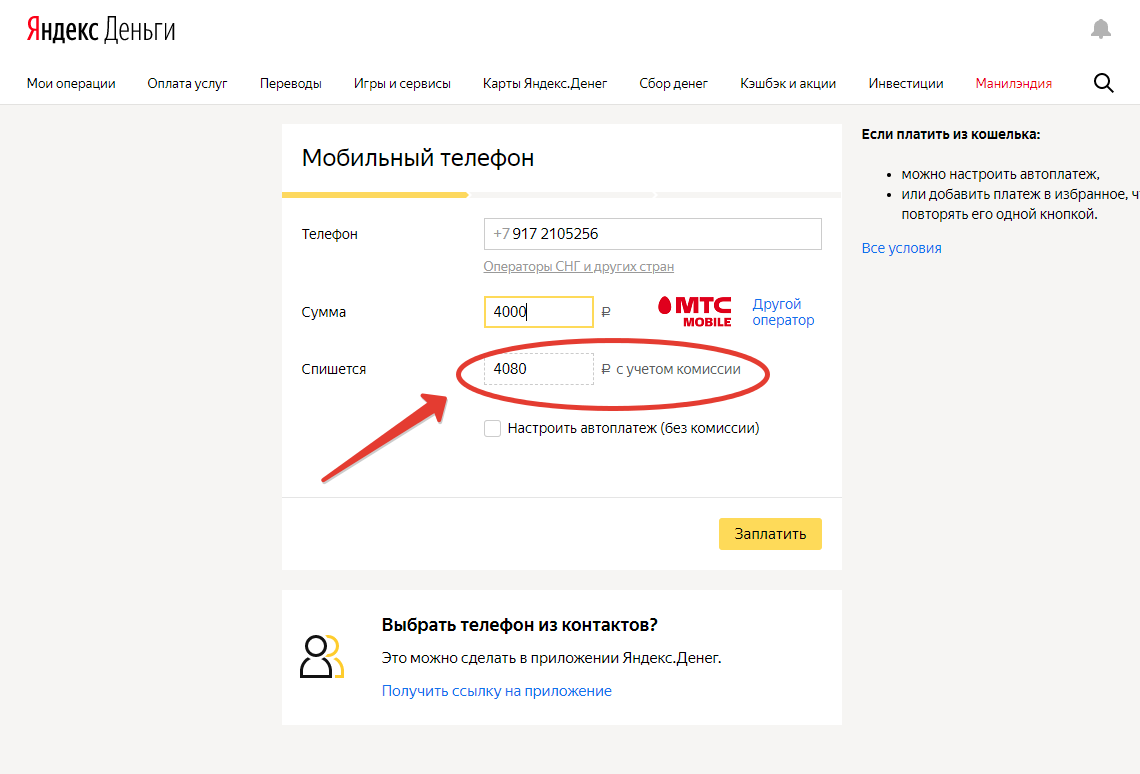Click the contacts people icon

coord(321,656)
